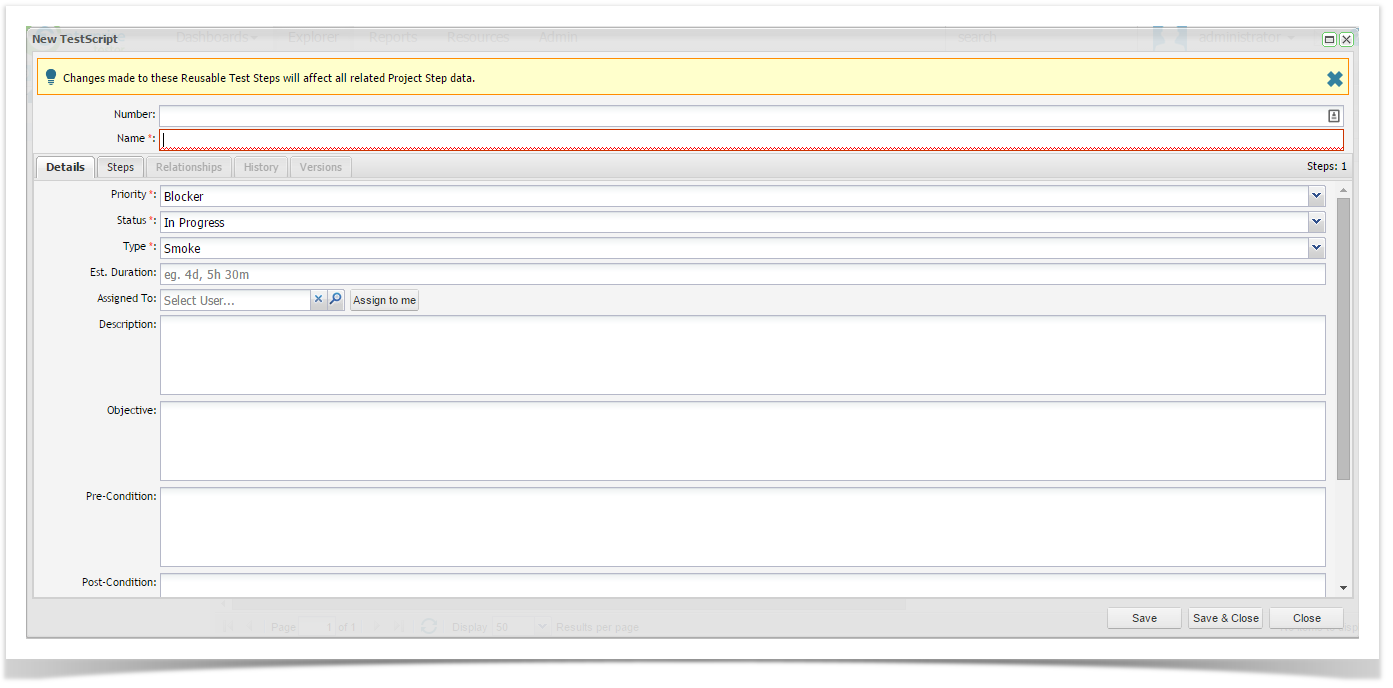Image resolution: width=1393 pixels, height=688 pixels.
Task: Switch to the Steps tab
Action: coord(120,167)
